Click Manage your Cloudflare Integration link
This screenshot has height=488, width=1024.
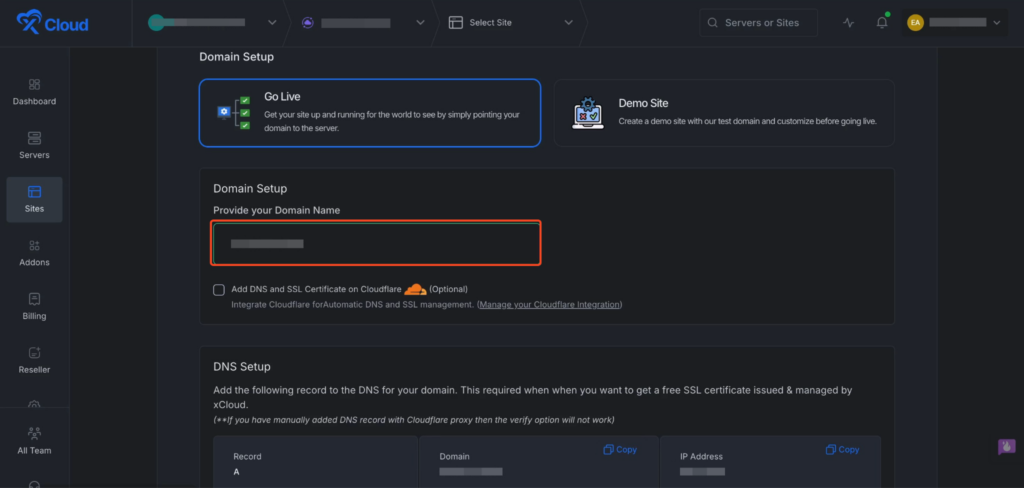549,304
